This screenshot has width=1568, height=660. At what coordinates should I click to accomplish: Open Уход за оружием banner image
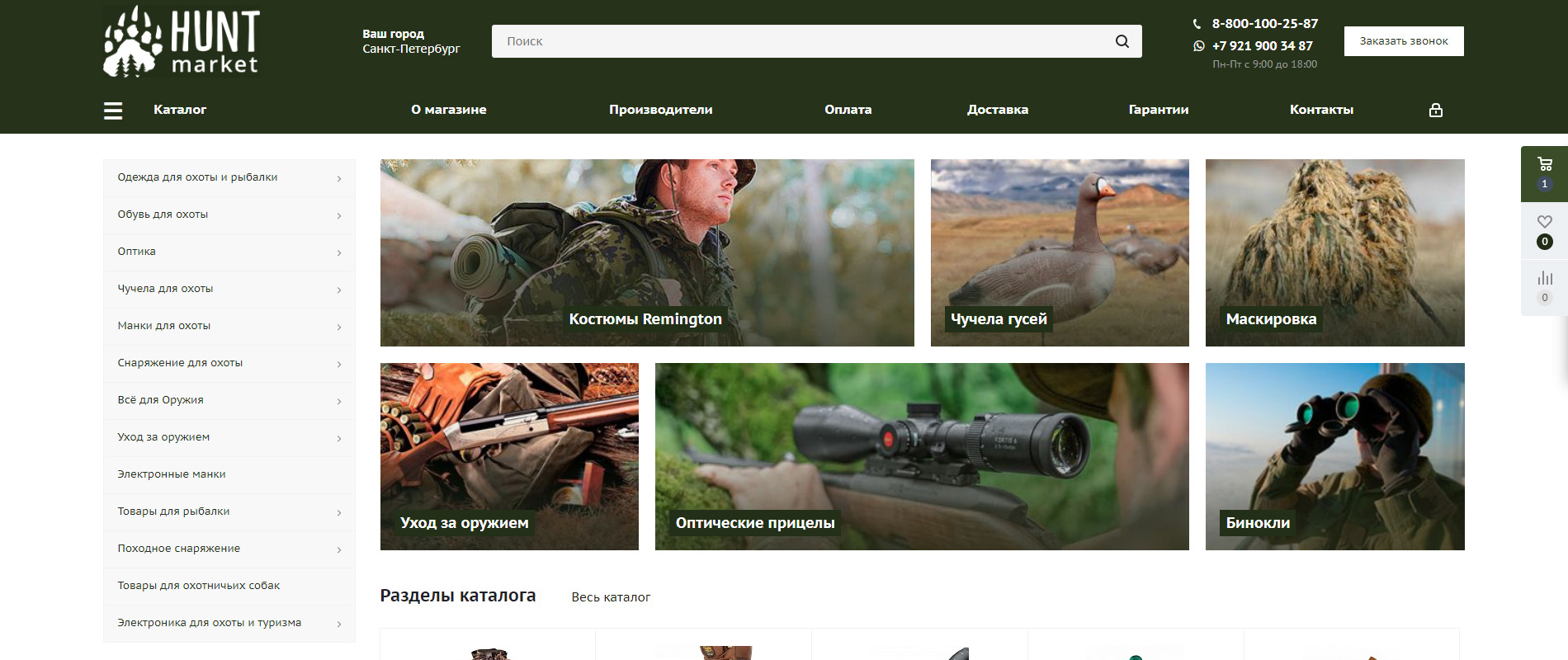pyautogui.click(x=509, y=456)
